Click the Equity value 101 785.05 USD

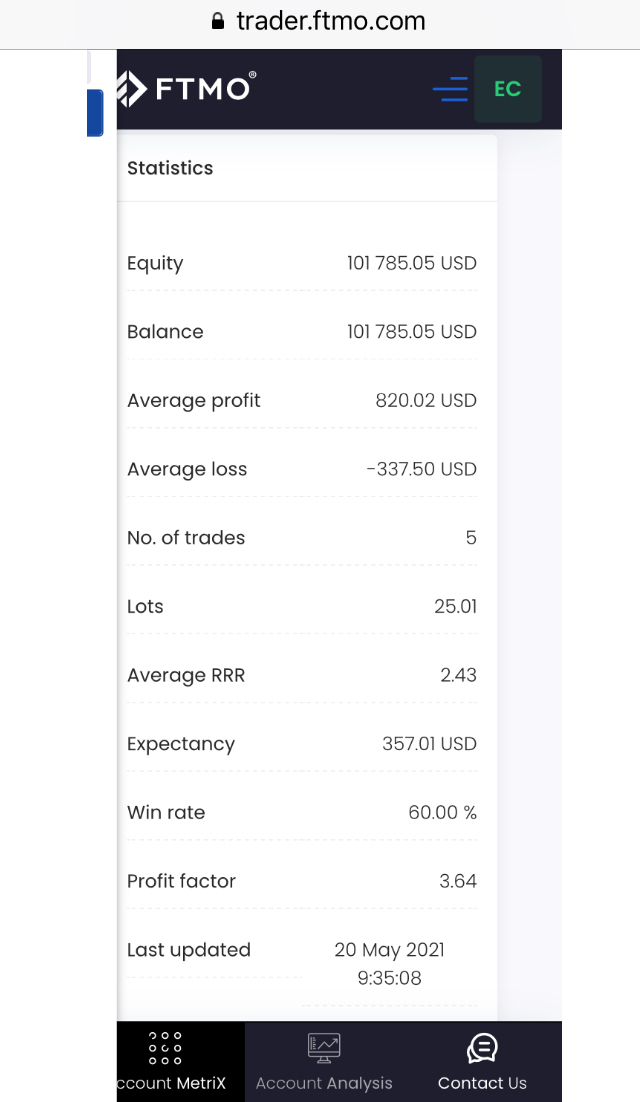(x=412, y=264)
